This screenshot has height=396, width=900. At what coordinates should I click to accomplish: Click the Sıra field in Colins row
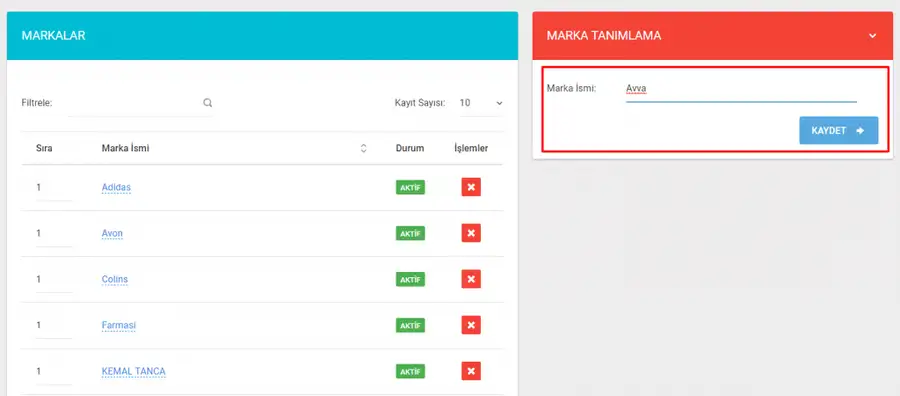pos(53,279)
